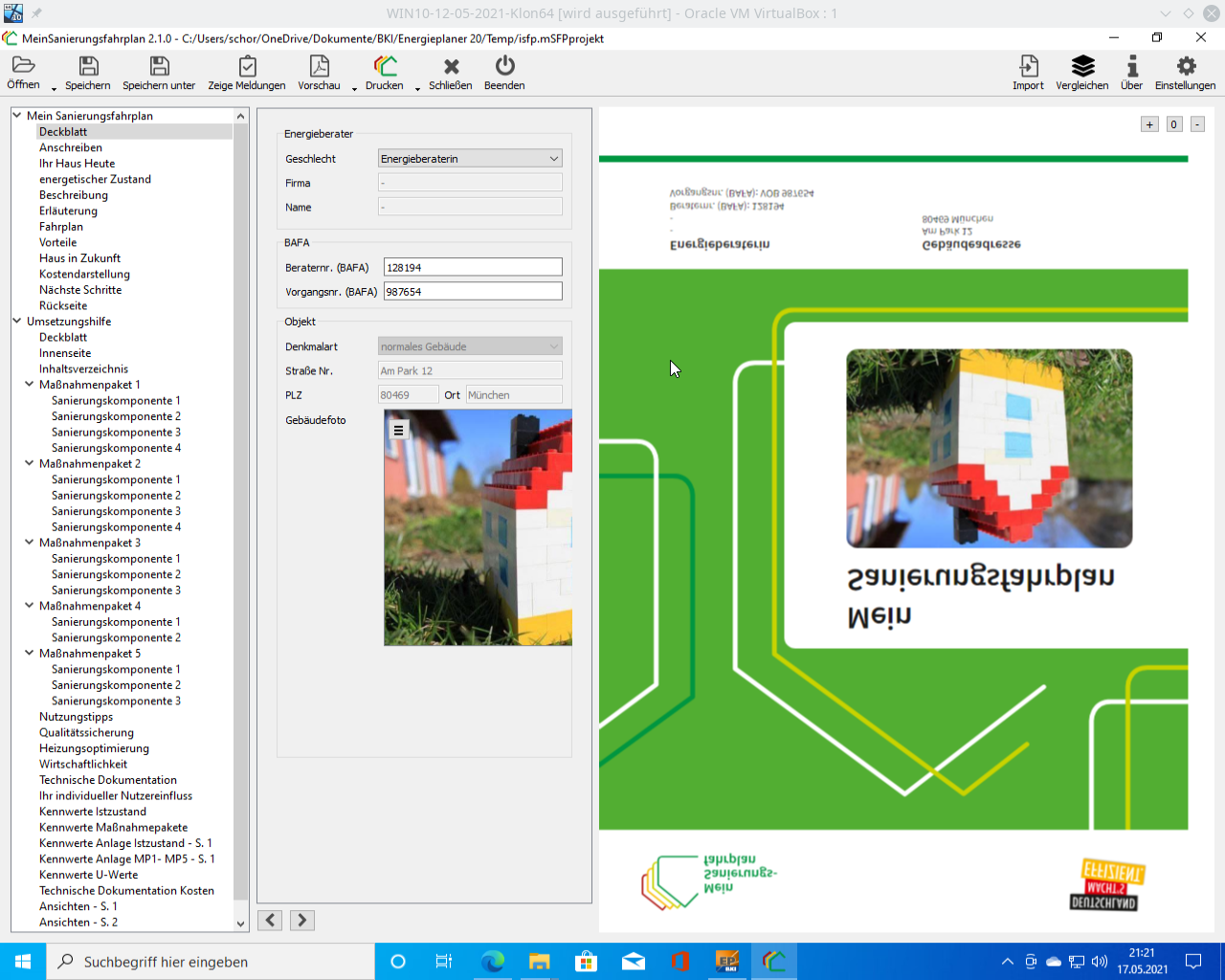Open the Gebäudefoto hamburger menu
The width and height of the screenshot is (1225, 980).
398,431
